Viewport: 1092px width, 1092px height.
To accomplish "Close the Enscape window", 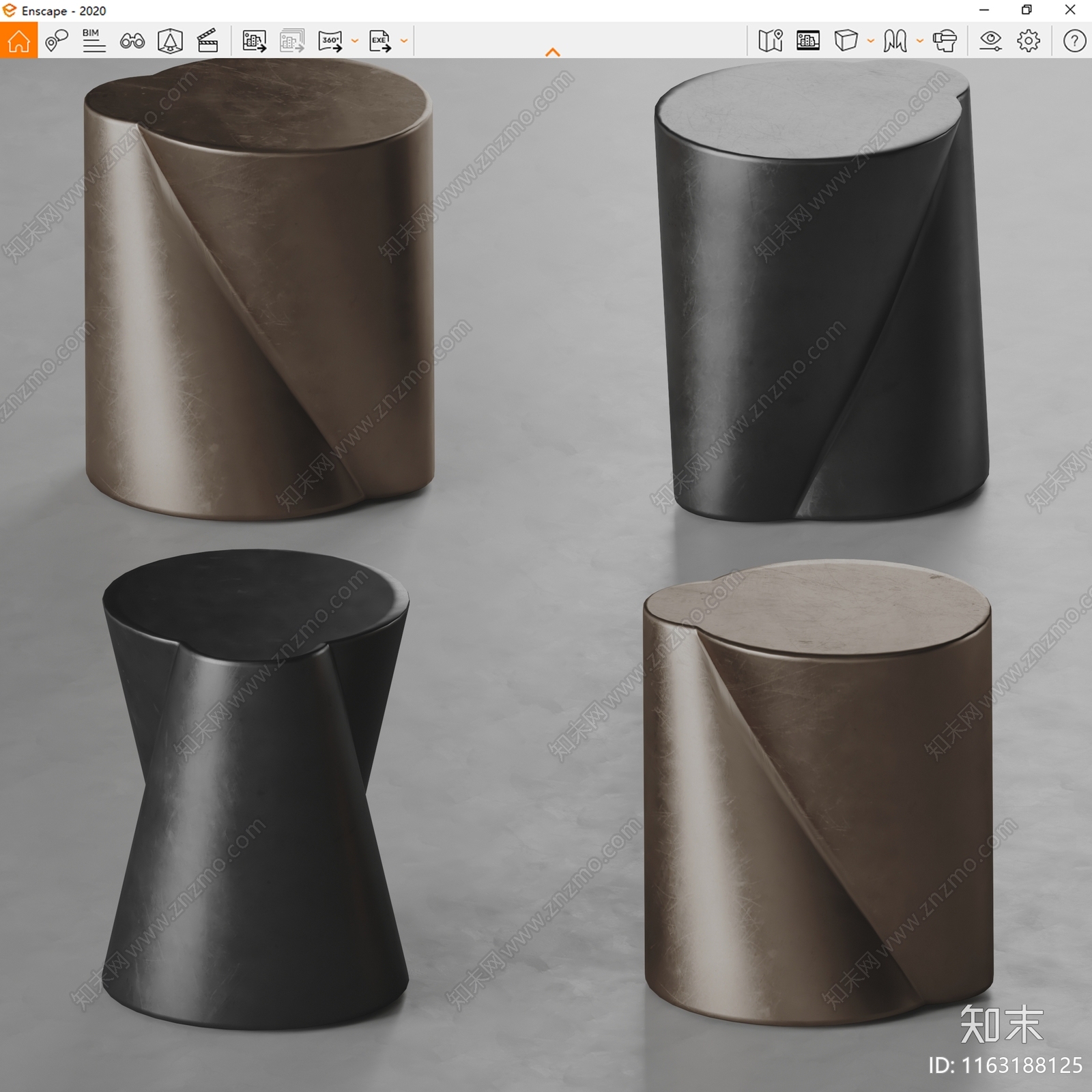I will (x=1070, y=10).
